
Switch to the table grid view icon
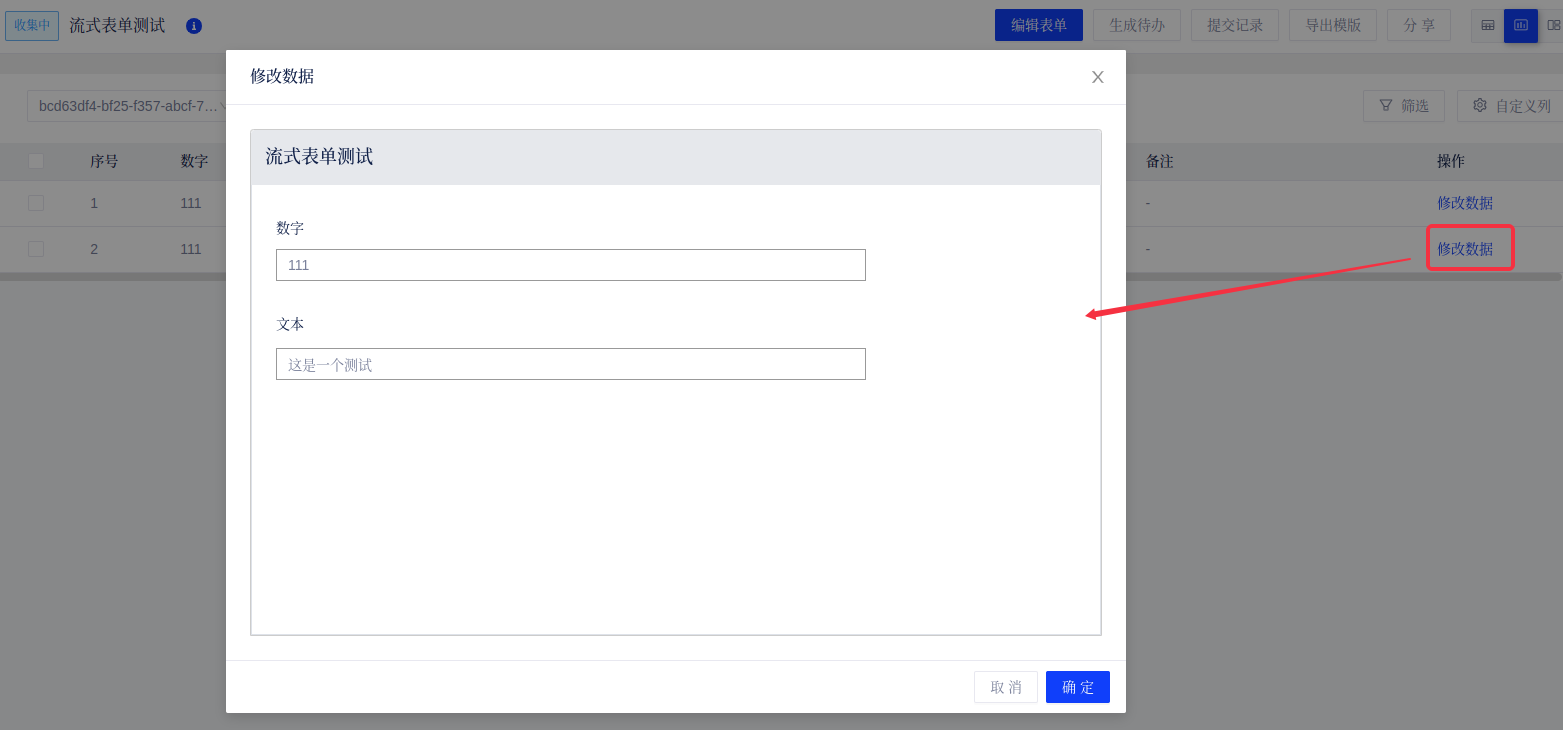pyautogui.click(x=1487, y=25)
